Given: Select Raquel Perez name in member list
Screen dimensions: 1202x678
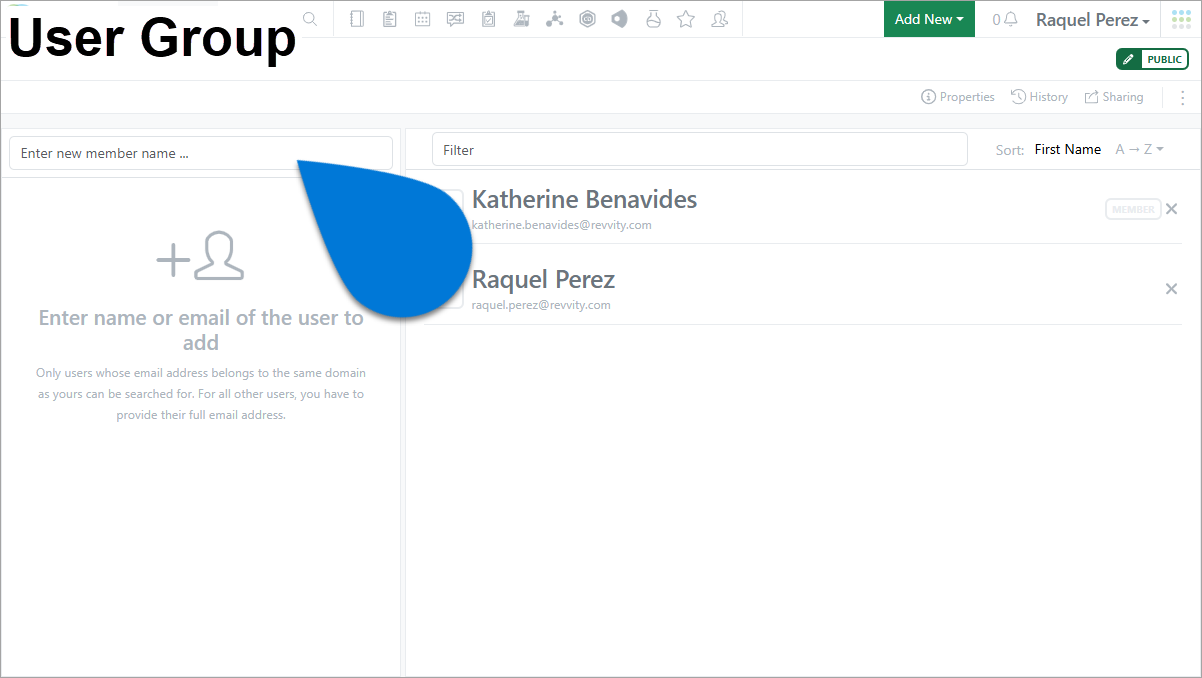Looking at the screenshot, I should click(543, 279).
